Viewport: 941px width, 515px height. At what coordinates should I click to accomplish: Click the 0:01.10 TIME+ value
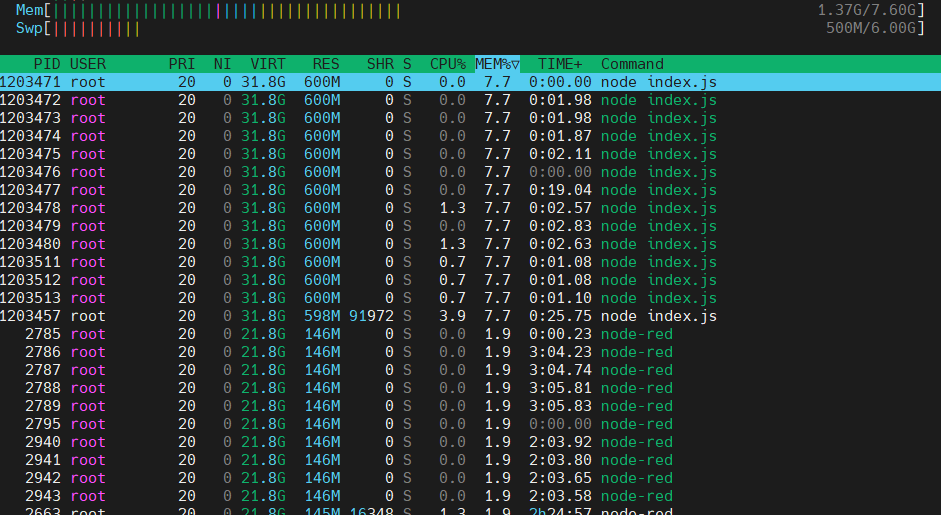[560, 298]
